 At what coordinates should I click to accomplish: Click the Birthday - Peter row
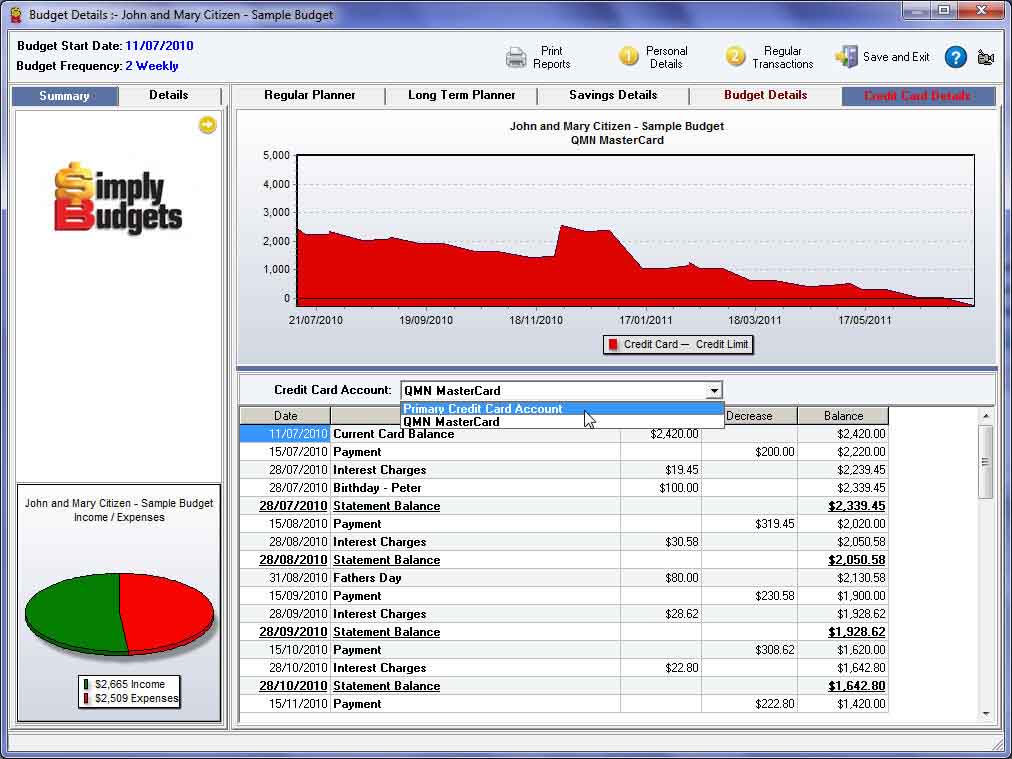pos(564,488)
